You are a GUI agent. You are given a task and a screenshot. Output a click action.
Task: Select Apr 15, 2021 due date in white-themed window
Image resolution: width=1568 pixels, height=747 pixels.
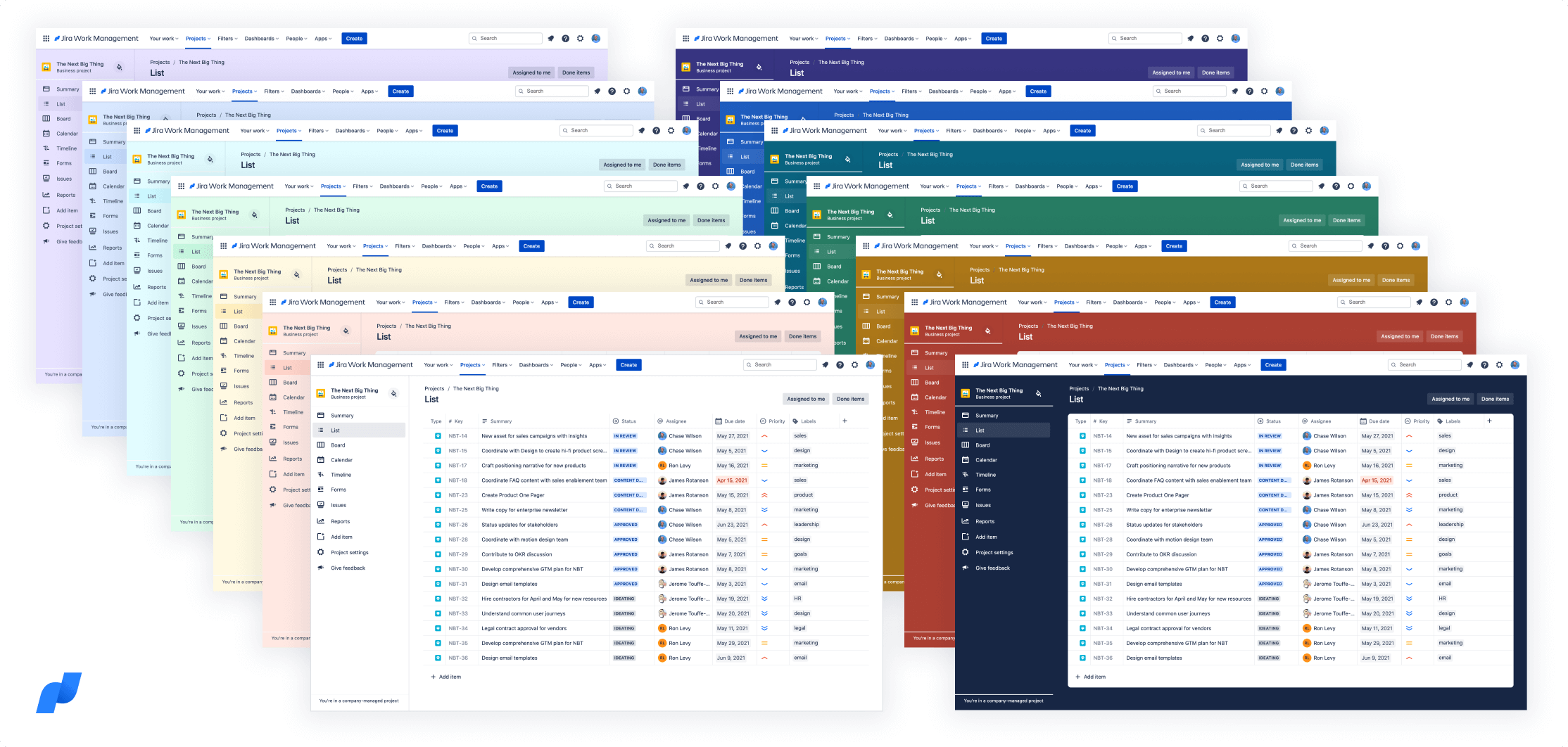pos(732,480)
